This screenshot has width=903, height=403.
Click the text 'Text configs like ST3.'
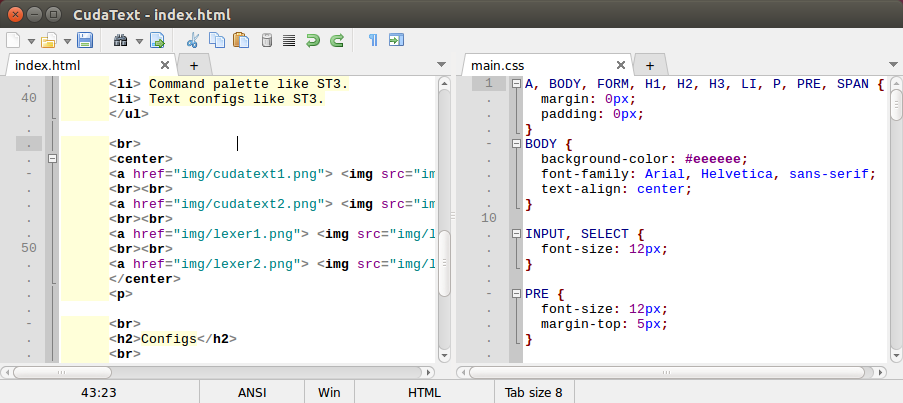tap(236, 99)
